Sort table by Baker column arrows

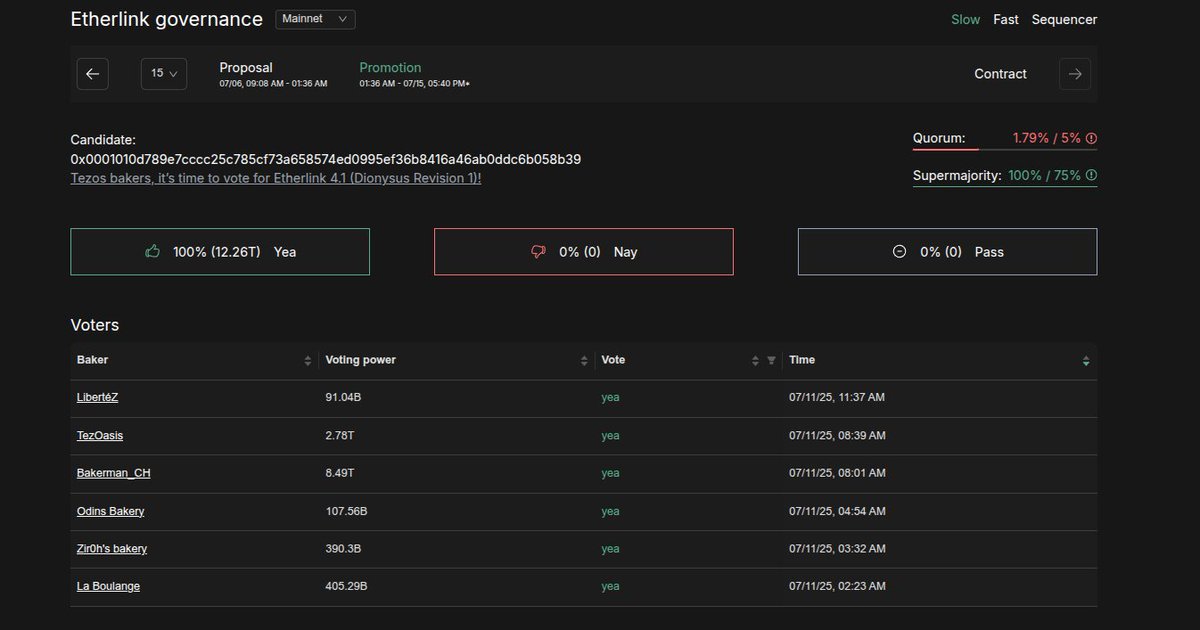click(x=308, y=361)
